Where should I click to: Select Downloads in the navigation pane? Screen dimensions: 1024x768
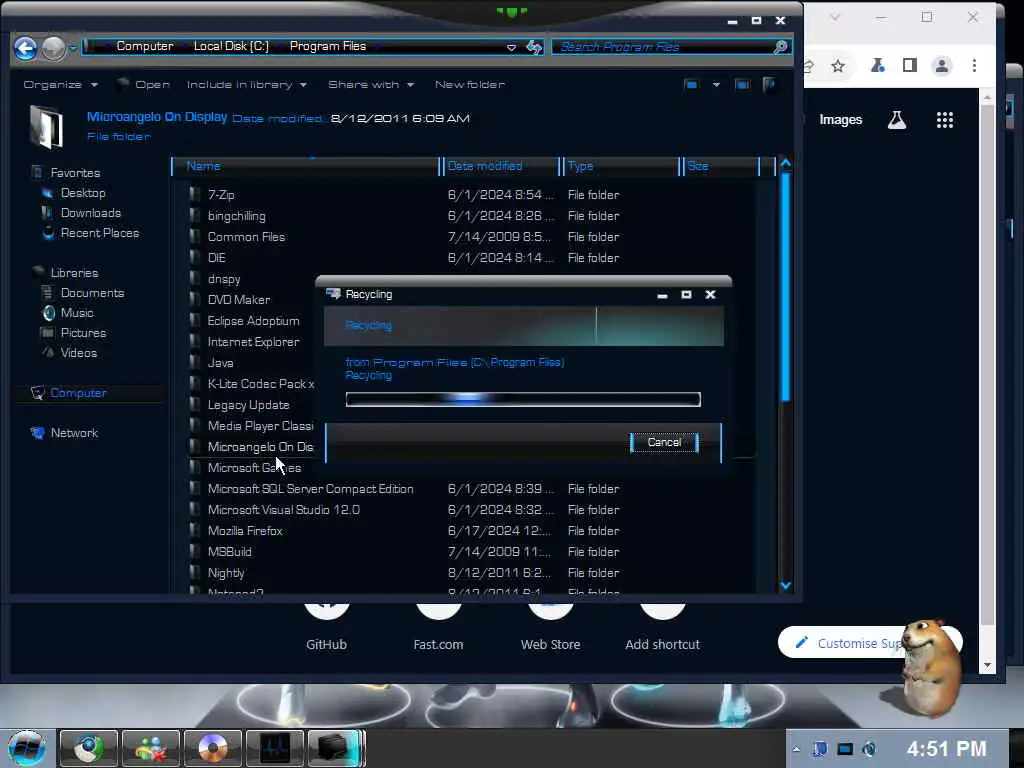(91, 213)
